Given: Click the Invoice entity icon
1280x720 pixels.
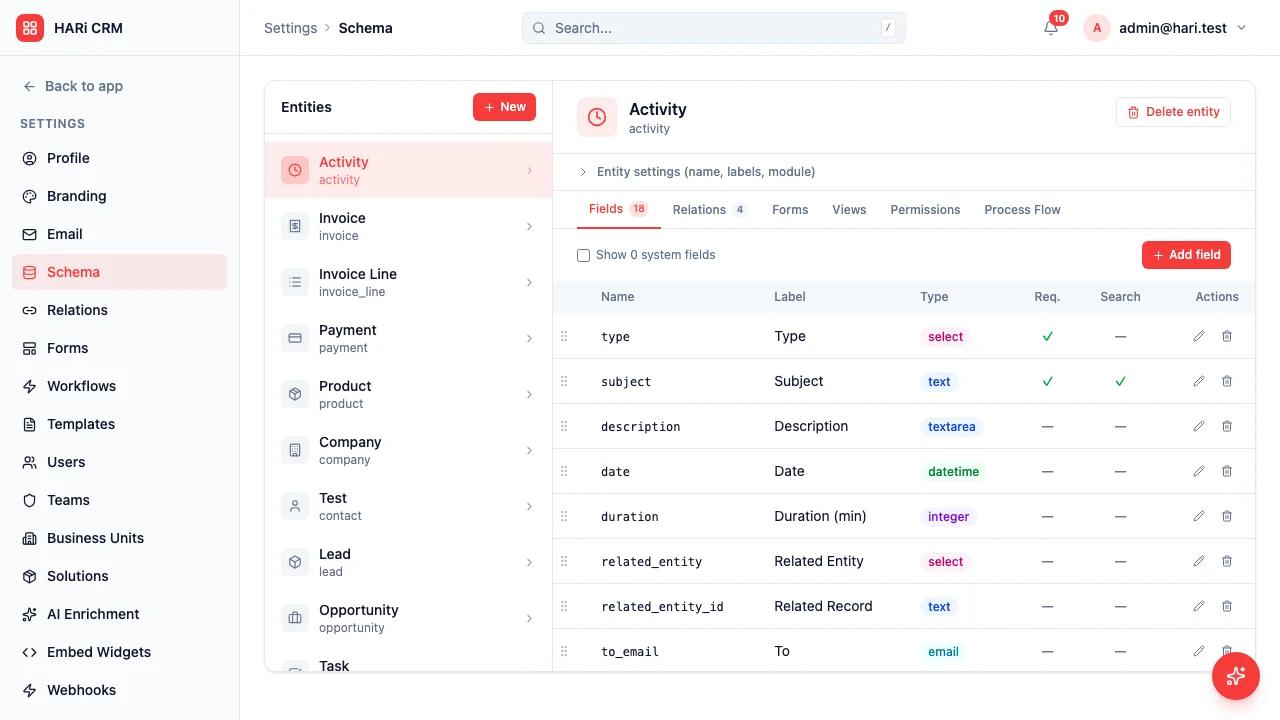Looking at the screenshot, I should click(294, 226).
